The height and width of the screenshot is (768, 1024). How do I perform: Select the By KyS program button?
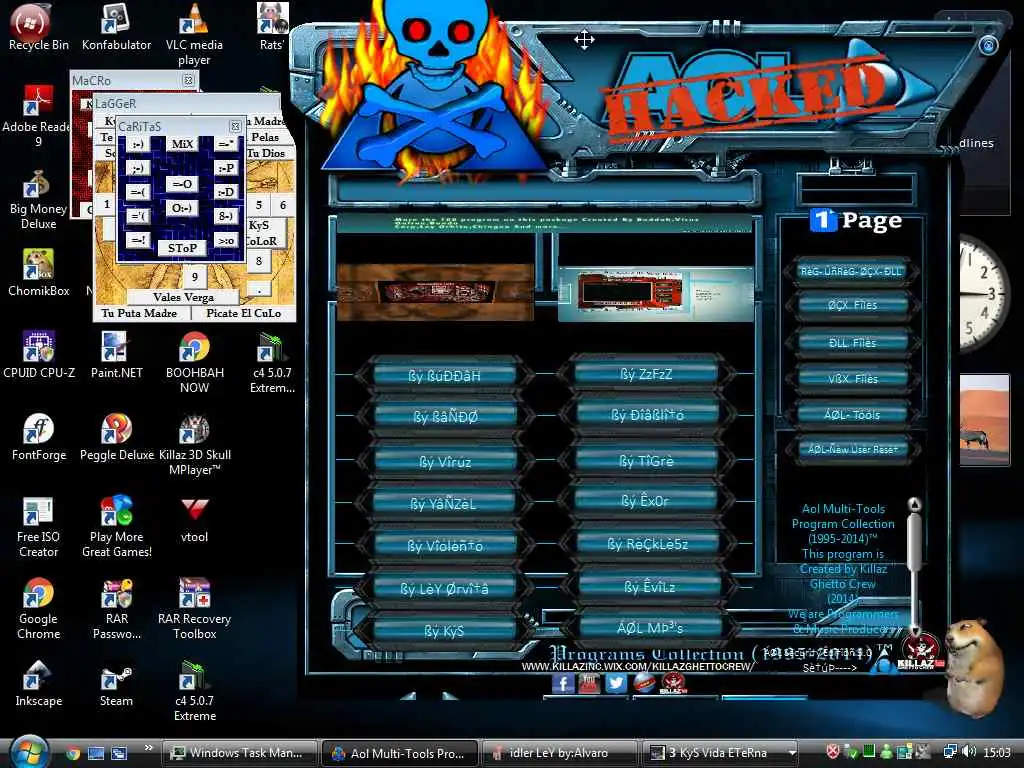click(x=445, y=630)
